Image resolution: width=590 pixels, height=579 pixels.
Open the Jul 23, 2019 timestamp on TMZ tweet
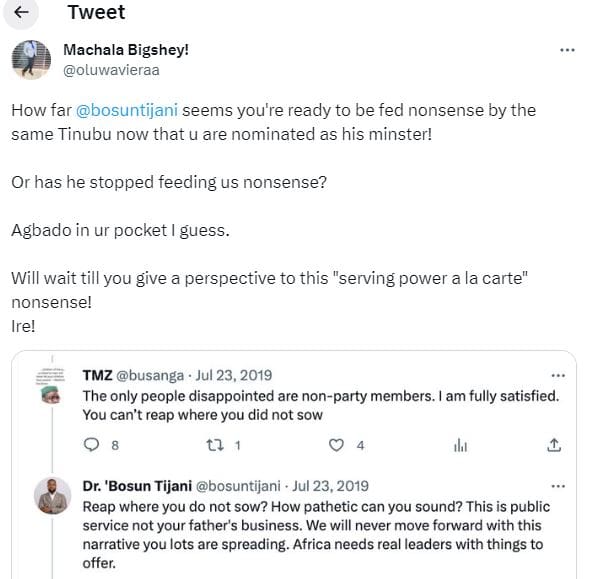[x=234, y=375]
